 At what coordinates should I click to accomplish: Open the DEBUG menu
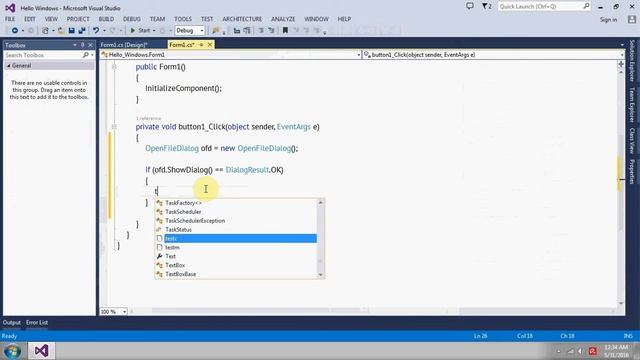tap(131, 19)
